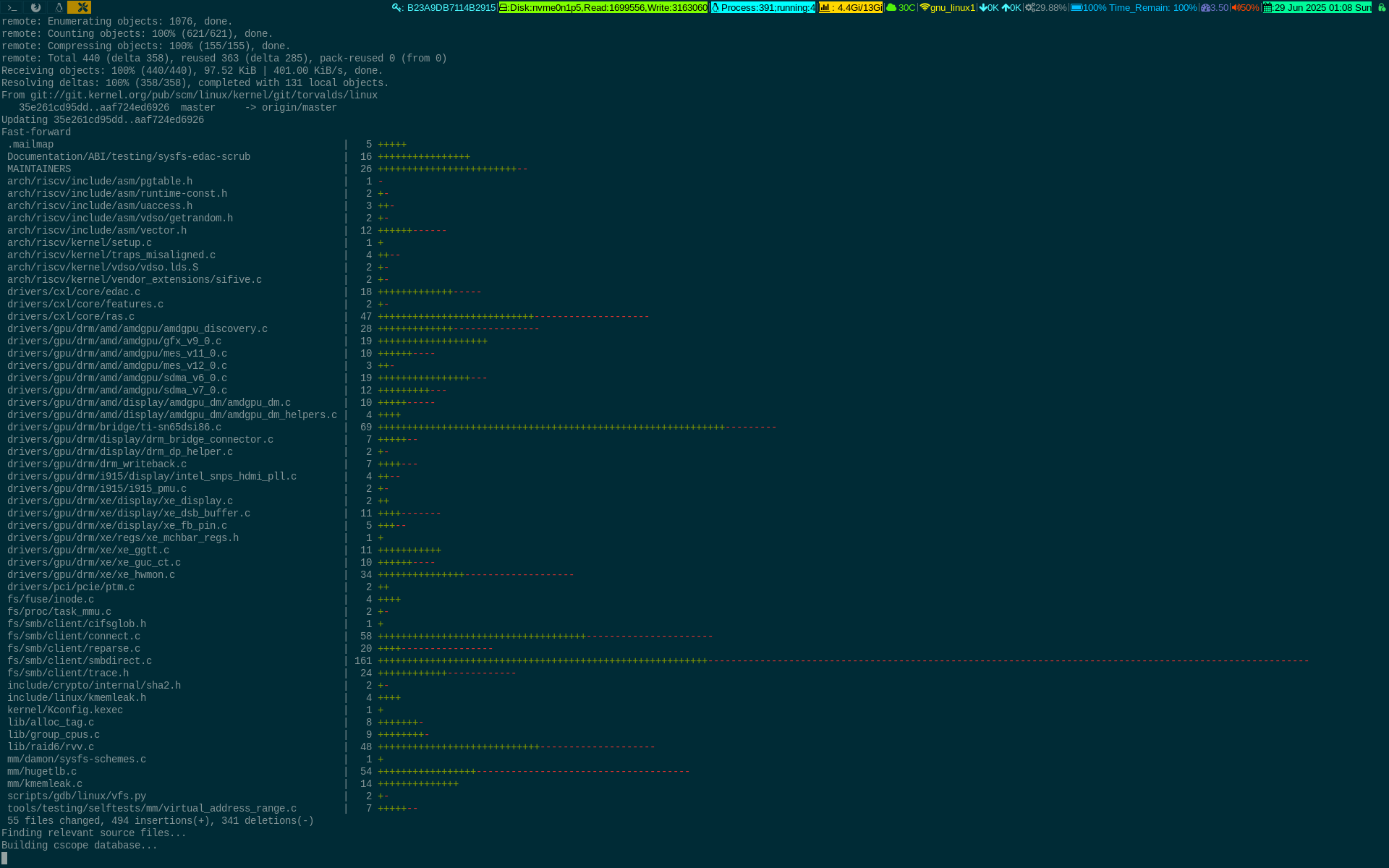Click the CPU gears icon
Screen dimensions: 1389x868
[1030, 7]
